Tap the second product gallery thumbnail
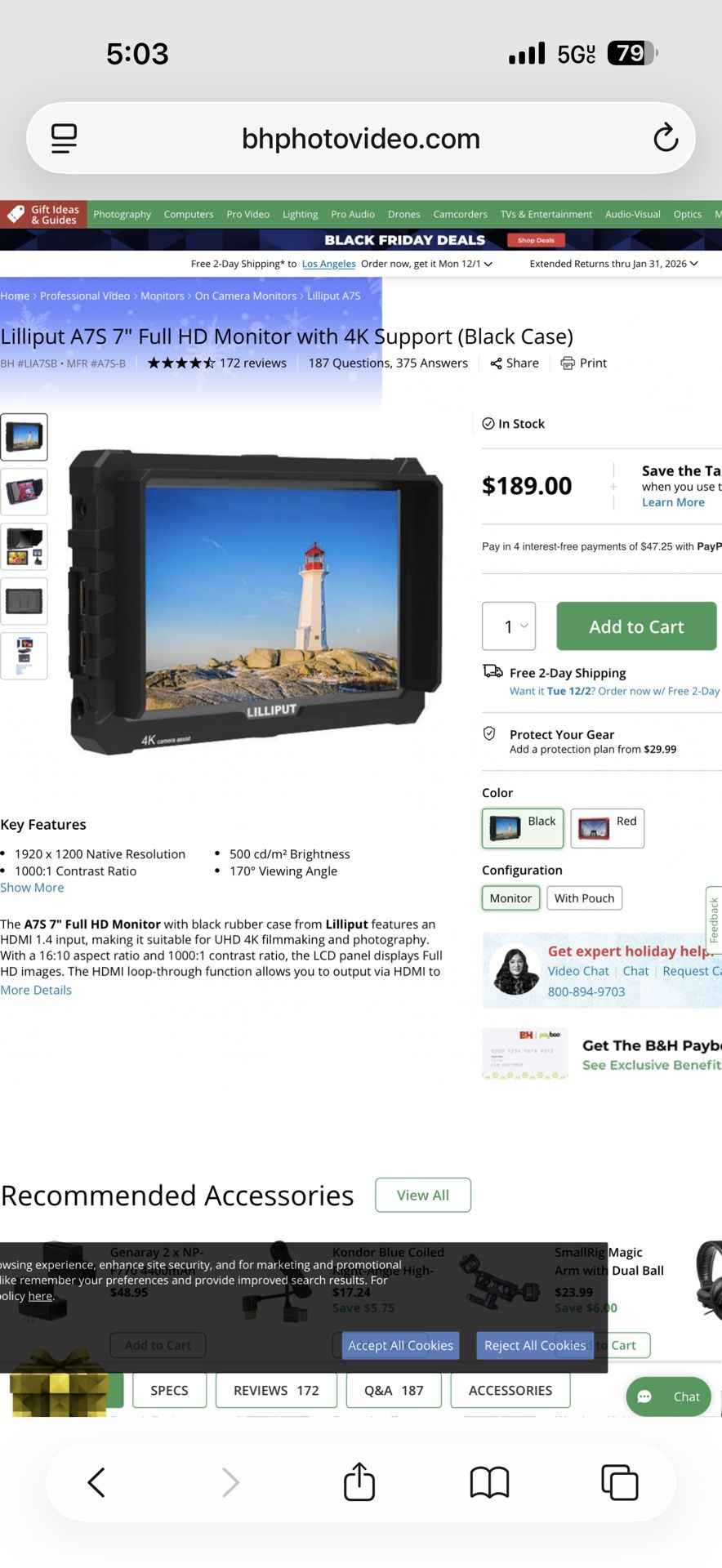The width and height of the screenshot is (722, 1568). click(x=24, y=492)
